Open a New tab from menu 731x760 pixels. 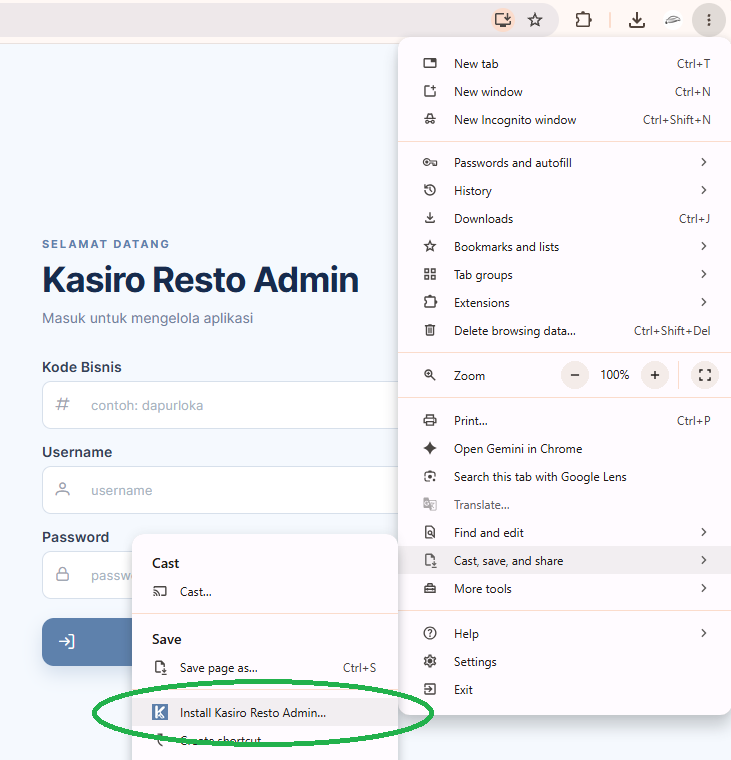point(565,64)
